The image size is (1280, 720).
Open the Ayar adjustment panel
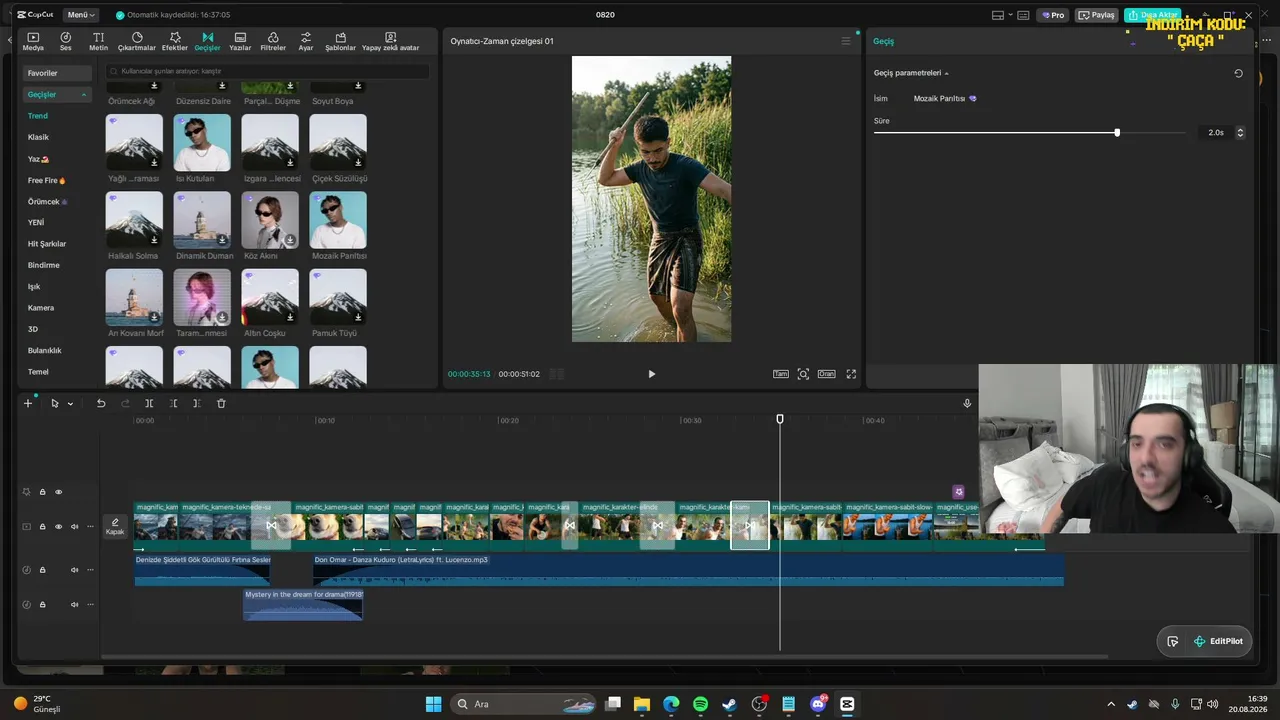click(306, 41)
